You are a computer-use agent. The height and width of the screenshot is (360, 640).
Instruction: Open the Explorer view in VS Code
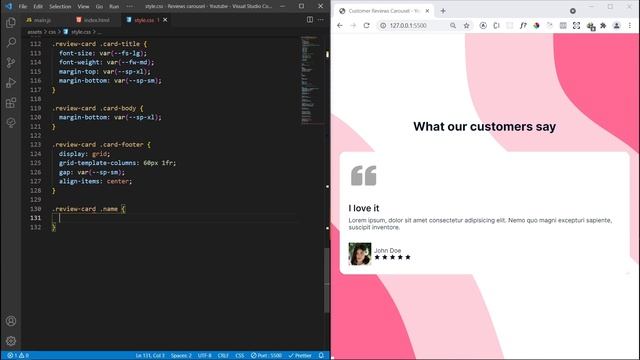11,22
